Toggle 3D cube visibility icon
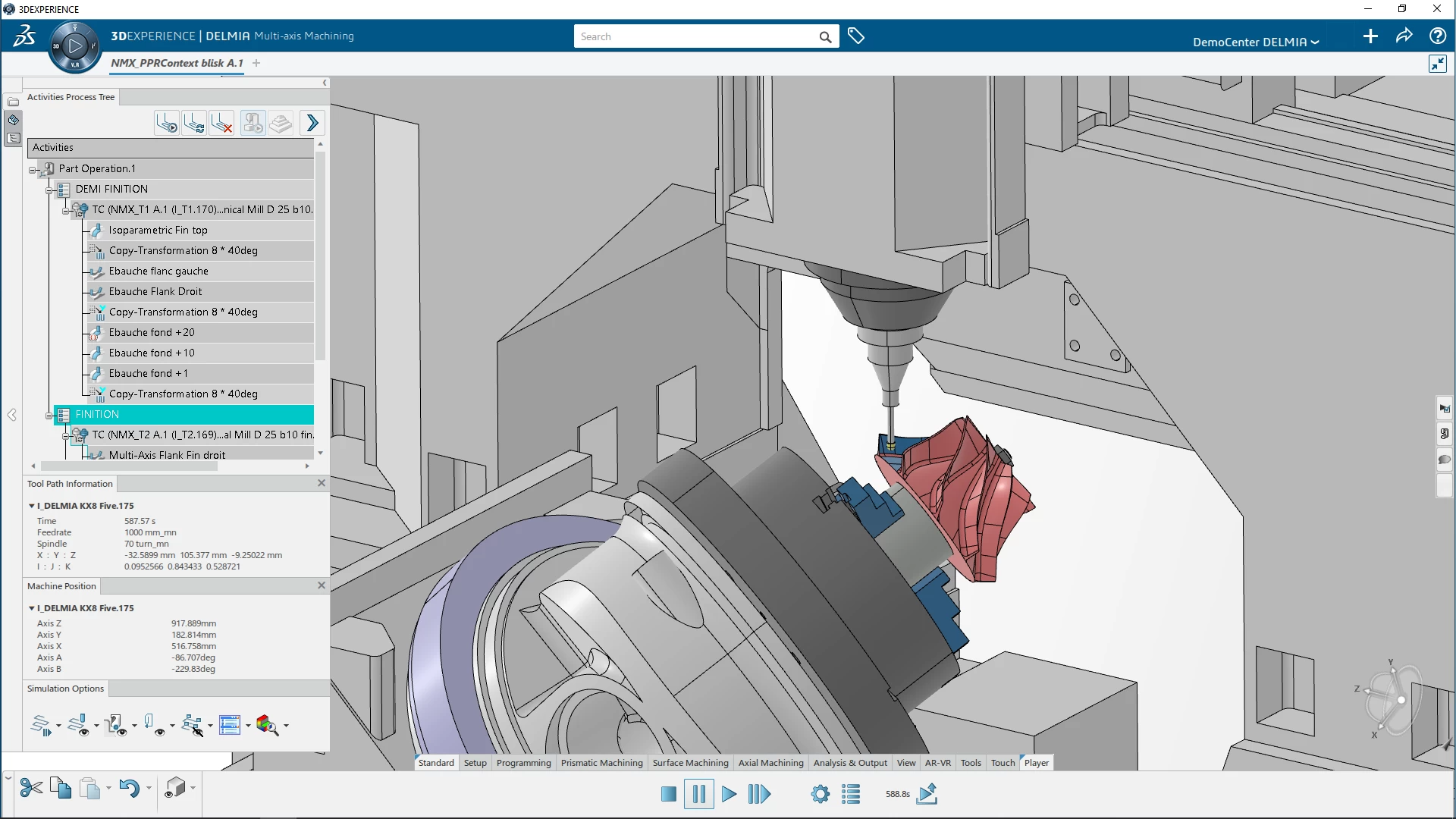The height and width of the screenshot is (819, 1456). click(x=174, y=788)
